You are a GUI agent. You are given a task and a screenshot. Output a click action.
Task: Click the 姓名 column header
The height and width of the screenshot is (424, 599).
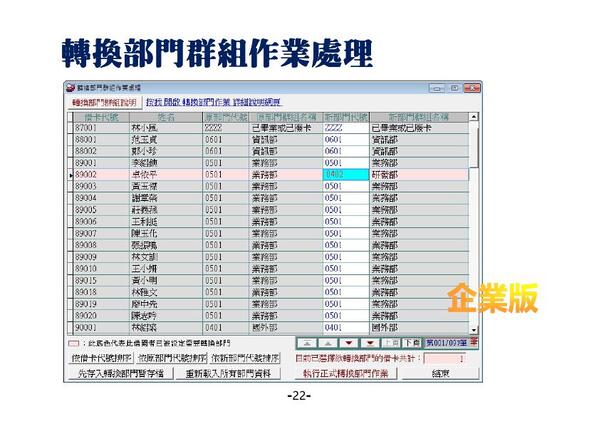[x=166, y=117]
